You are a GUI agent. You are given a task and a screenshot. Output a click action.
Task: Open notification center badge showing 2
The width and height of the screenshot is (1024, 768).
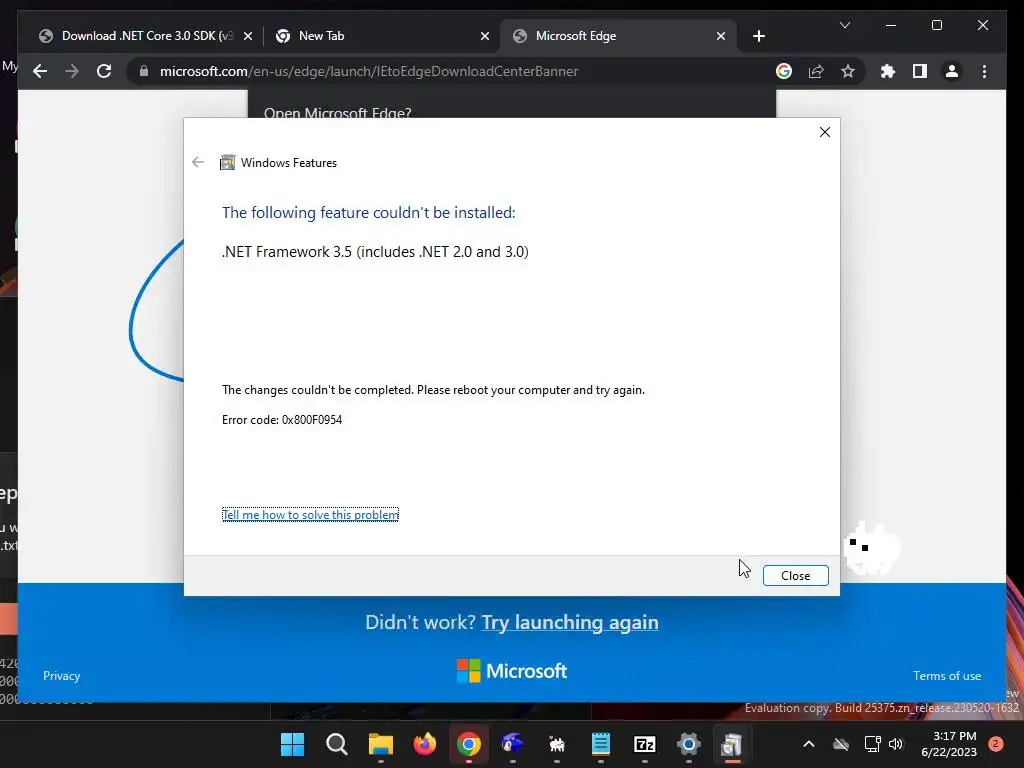coord(996,744)
